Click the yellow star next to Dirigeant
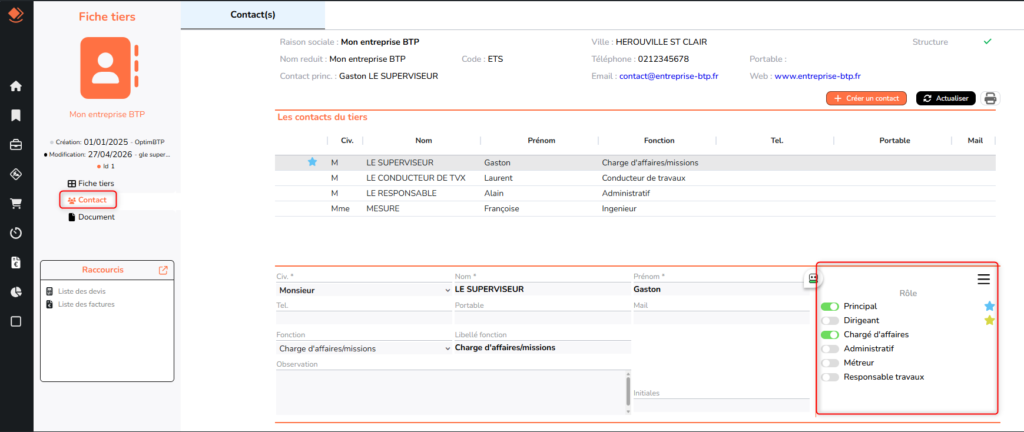 (989, 320)
